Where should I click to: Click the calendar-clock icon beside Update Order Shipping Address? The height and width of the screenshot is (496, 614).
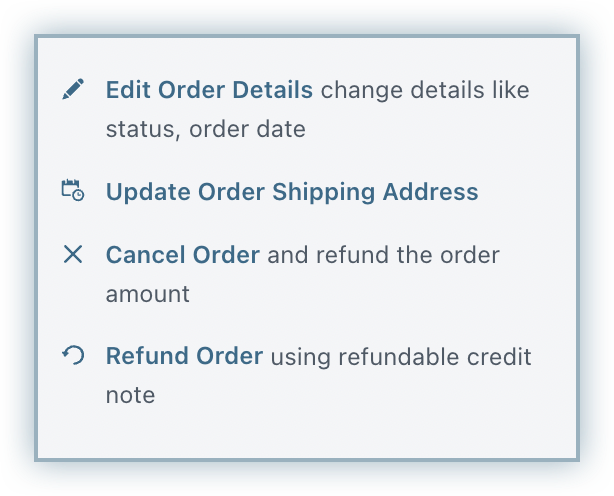72,191
